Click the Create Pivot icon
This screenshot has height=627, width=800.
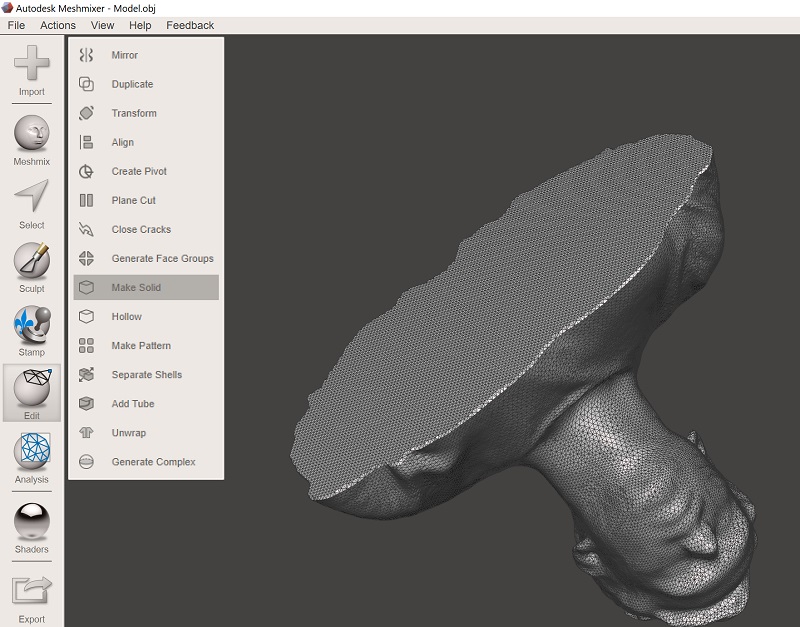86,171
